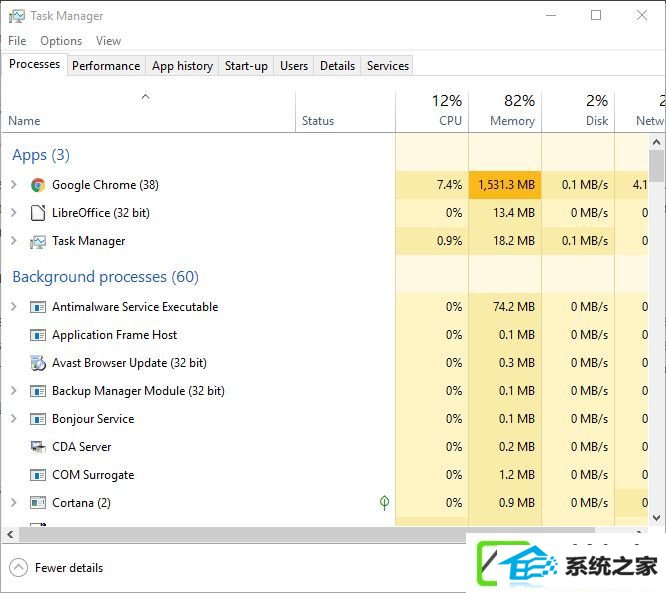Viewport: 666px width, 593px height.
Task: Click the vertical scrollbar up arrow
Action: point(656,142)
